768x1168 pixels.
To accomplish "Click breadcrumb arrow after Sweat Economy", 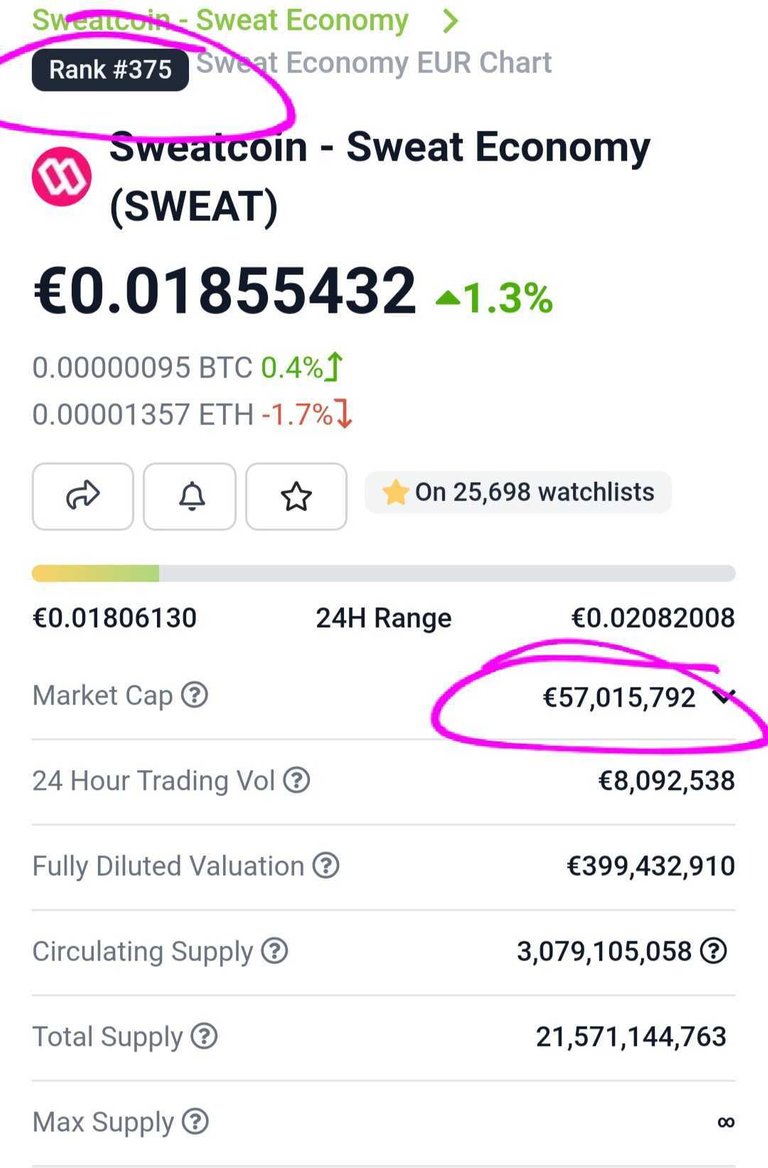I will click(449, 21).
